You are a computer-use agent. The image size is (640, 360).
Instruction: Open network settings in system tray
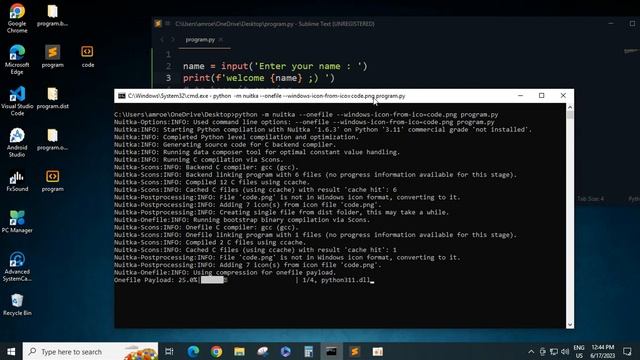tap(553, 351)
